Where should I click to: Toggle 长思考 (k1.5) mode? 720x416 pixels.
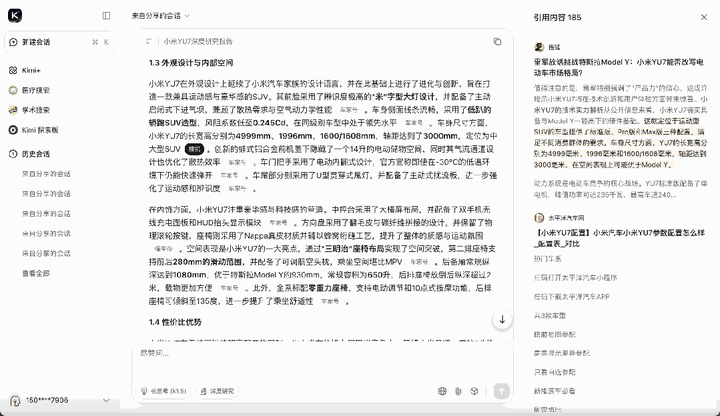[x=164, y=391]
